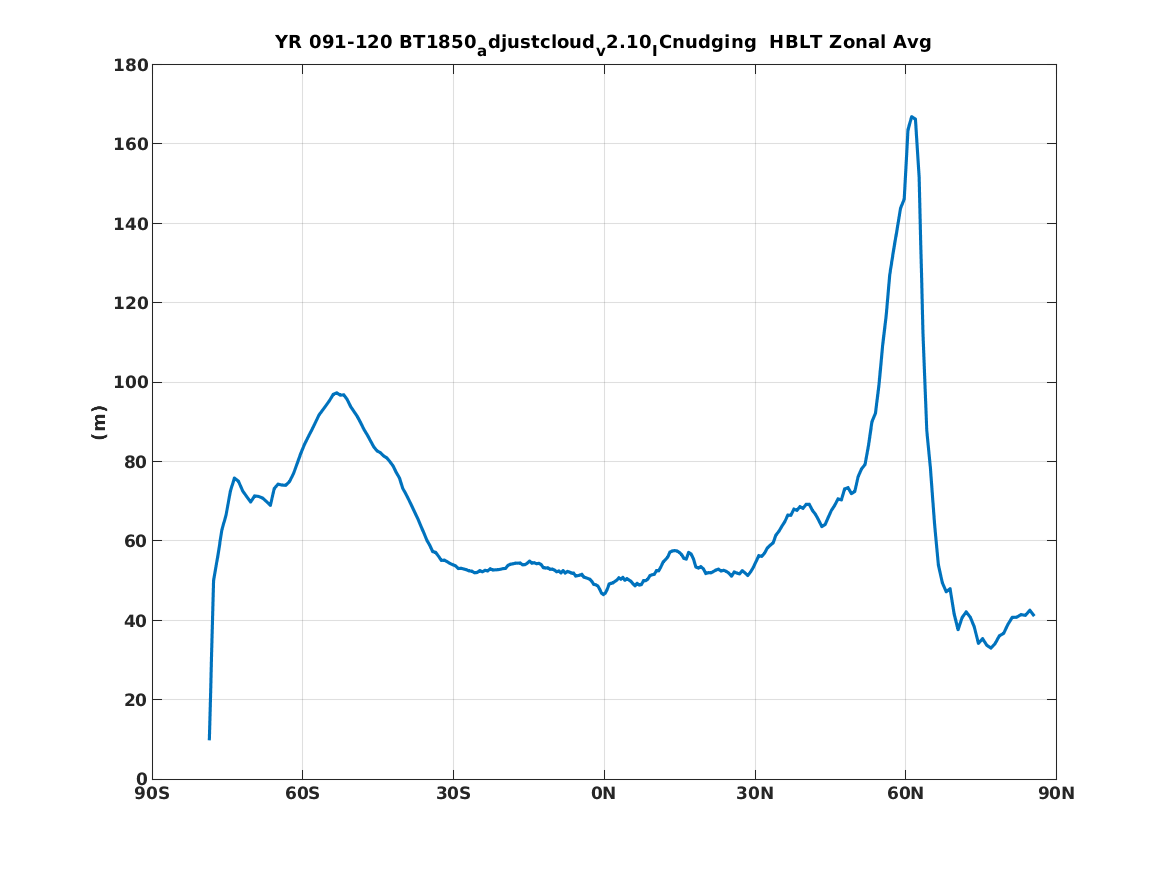Click the curve's Southern Ocean peak near 97 m
This screenshot has height=875, width=1167.
click(336, 393)
